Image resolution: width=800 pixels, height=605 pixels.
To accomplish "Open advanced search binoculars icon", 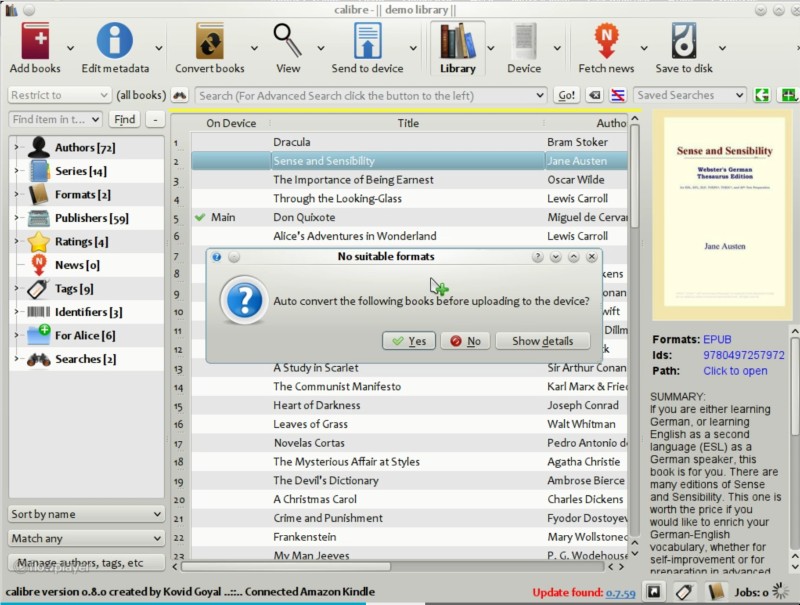I will (x=180, y=95).
